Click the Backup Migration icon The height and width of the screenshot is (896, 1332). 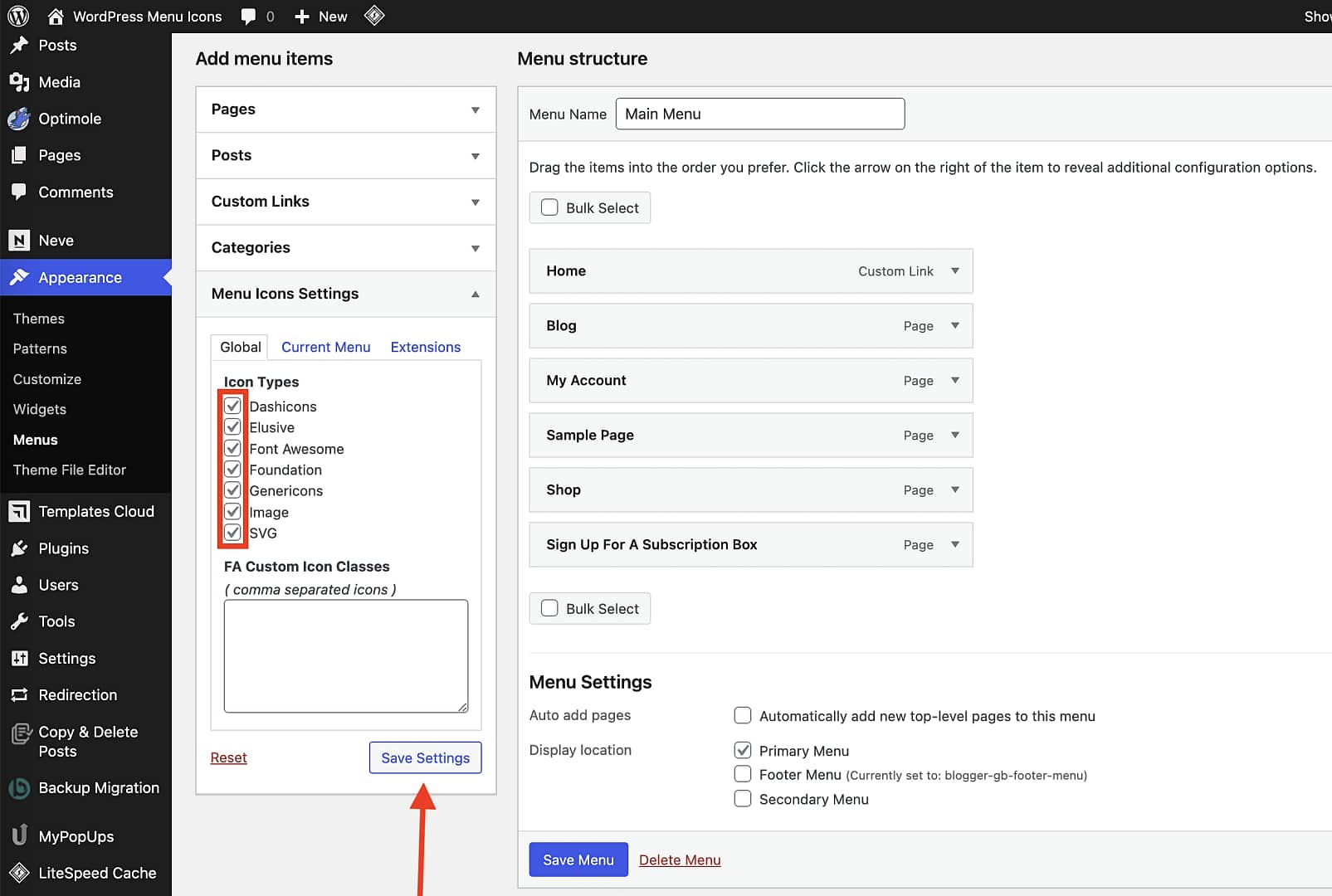coord(19,788)
